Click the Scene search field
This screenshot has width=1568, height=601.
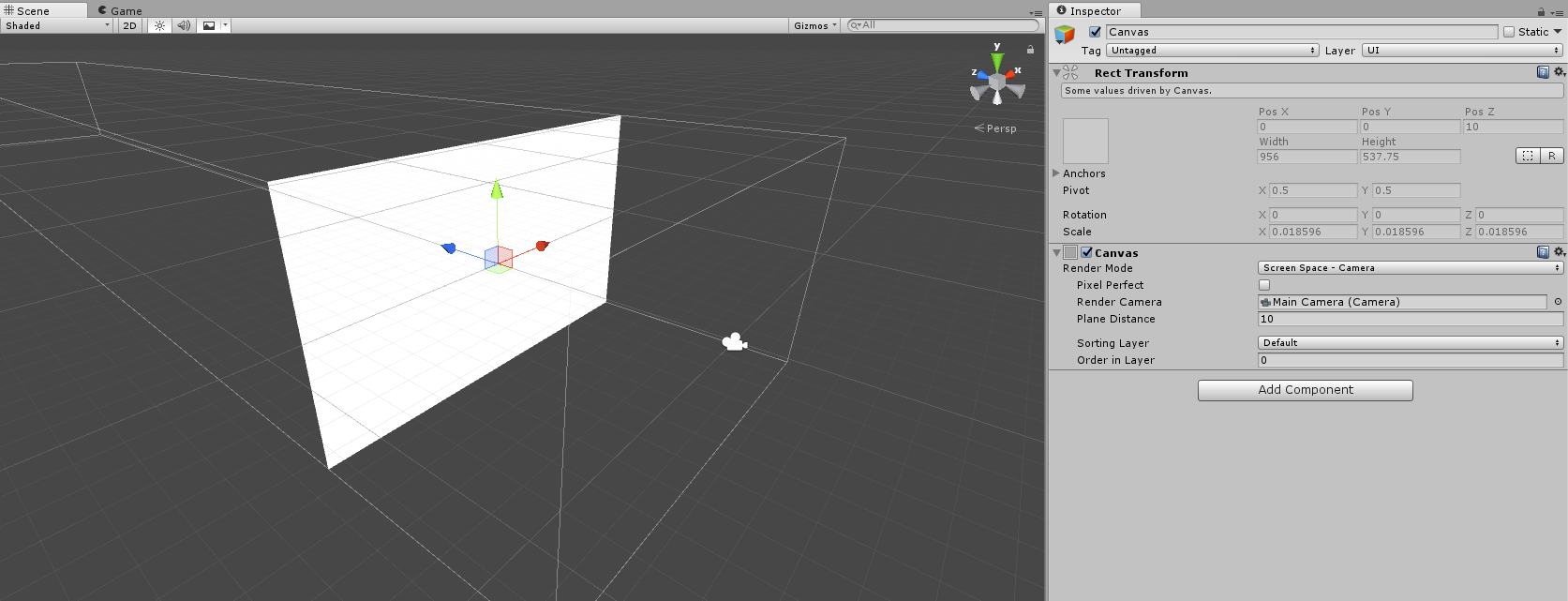point(943,25)
